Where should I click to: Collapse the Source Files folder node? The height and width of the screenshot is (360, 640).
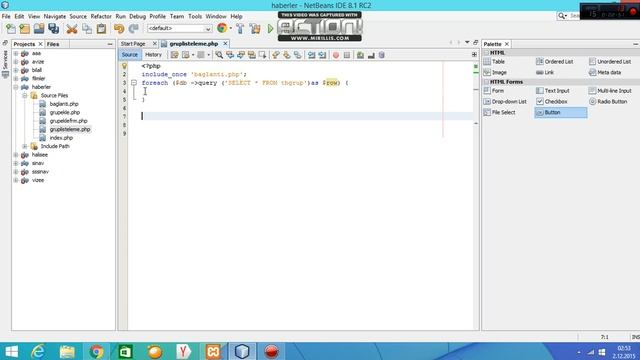(25, 96)
